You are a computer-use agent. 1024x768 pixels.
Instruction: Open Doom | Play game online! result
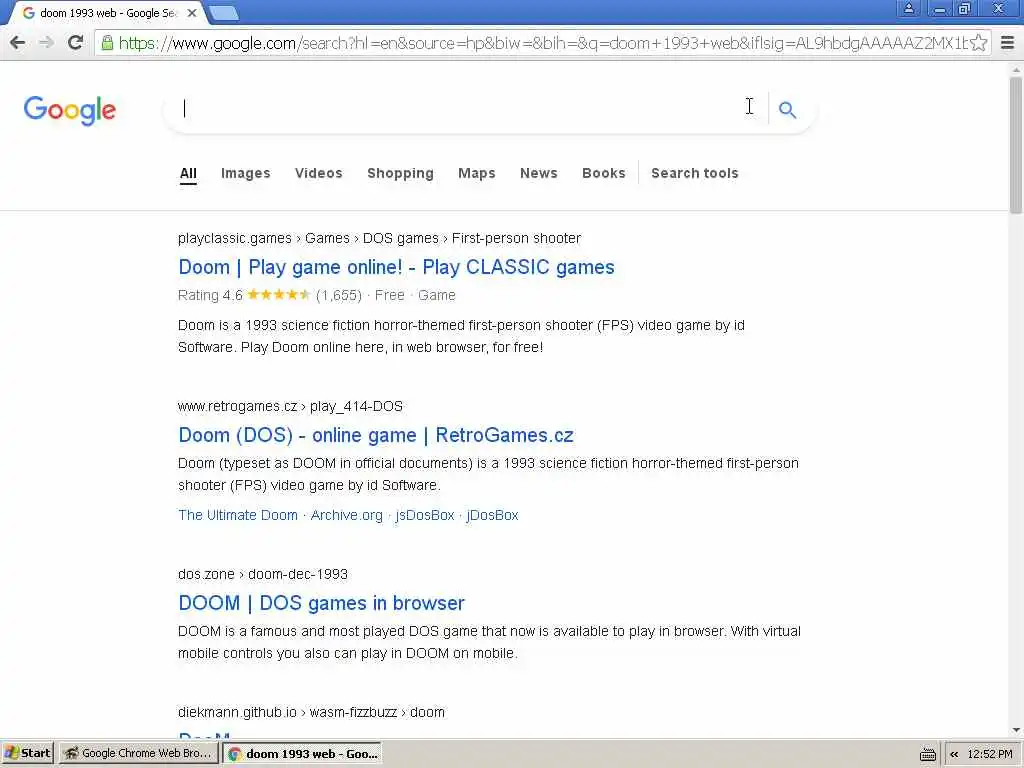click(396, 267)
